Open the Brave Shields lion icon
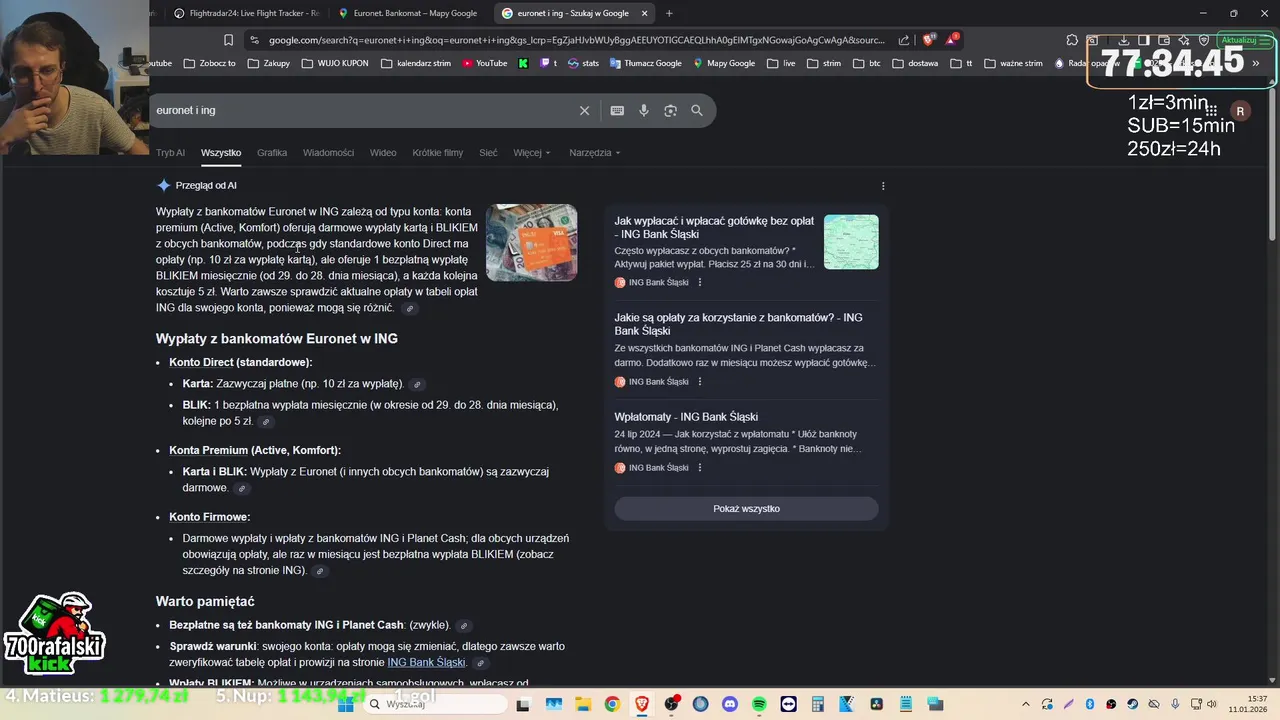 tap(928, 40)
